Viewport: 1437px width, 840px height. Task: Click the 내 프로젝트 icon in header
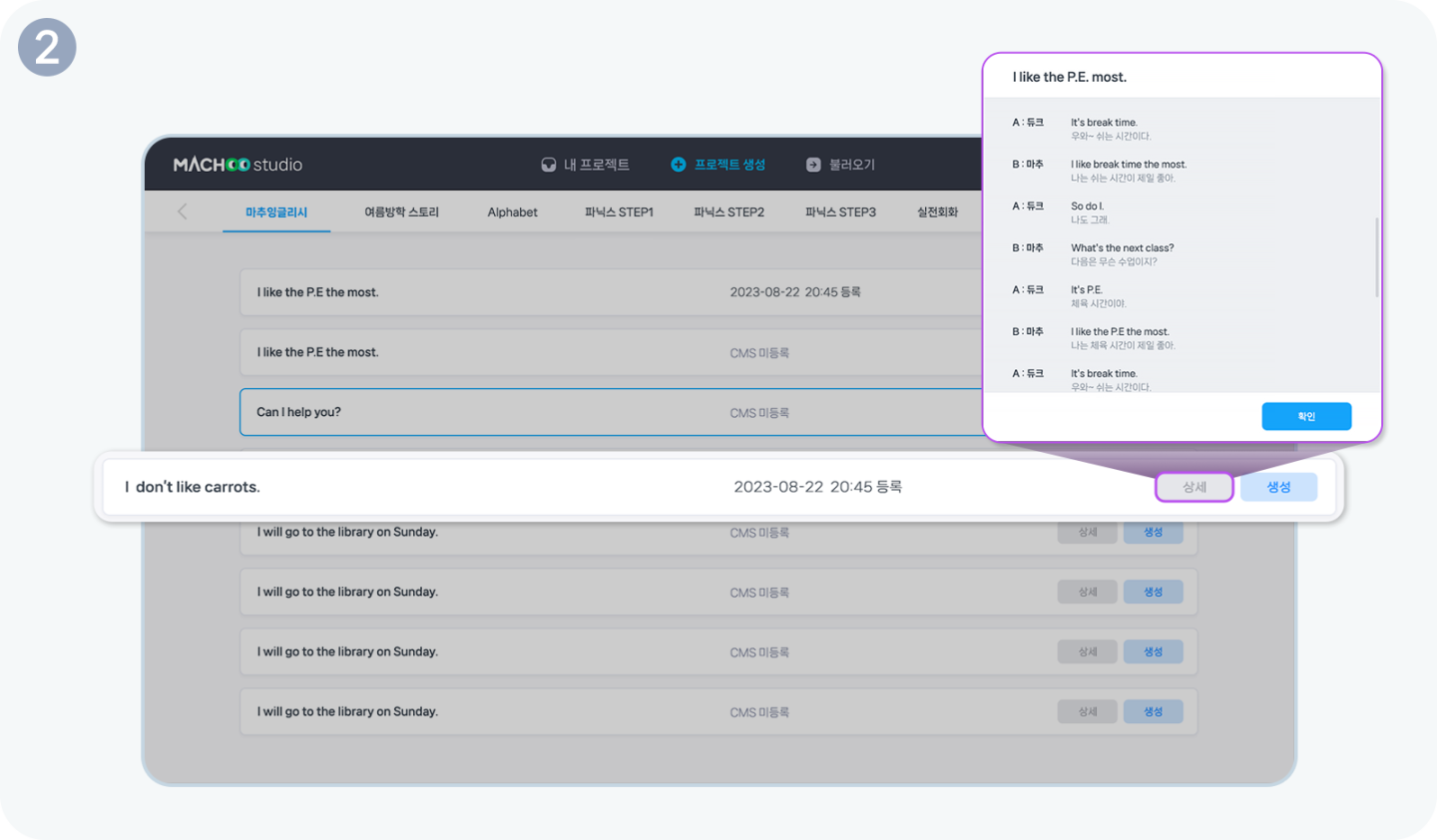[x=548, y=165]
